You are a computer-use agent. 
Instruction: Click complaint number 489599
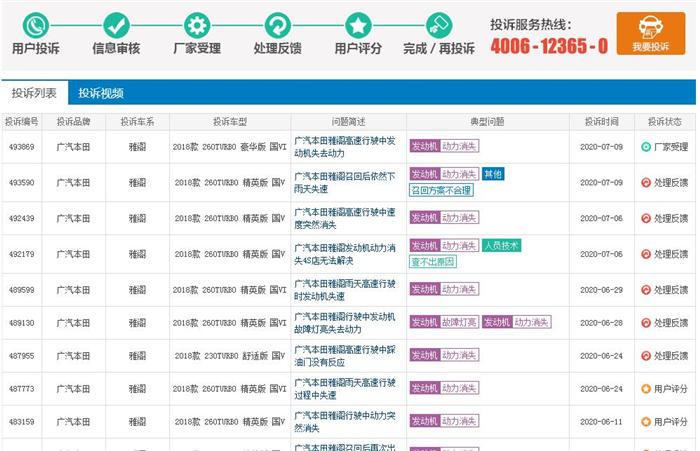pos(21,289)
